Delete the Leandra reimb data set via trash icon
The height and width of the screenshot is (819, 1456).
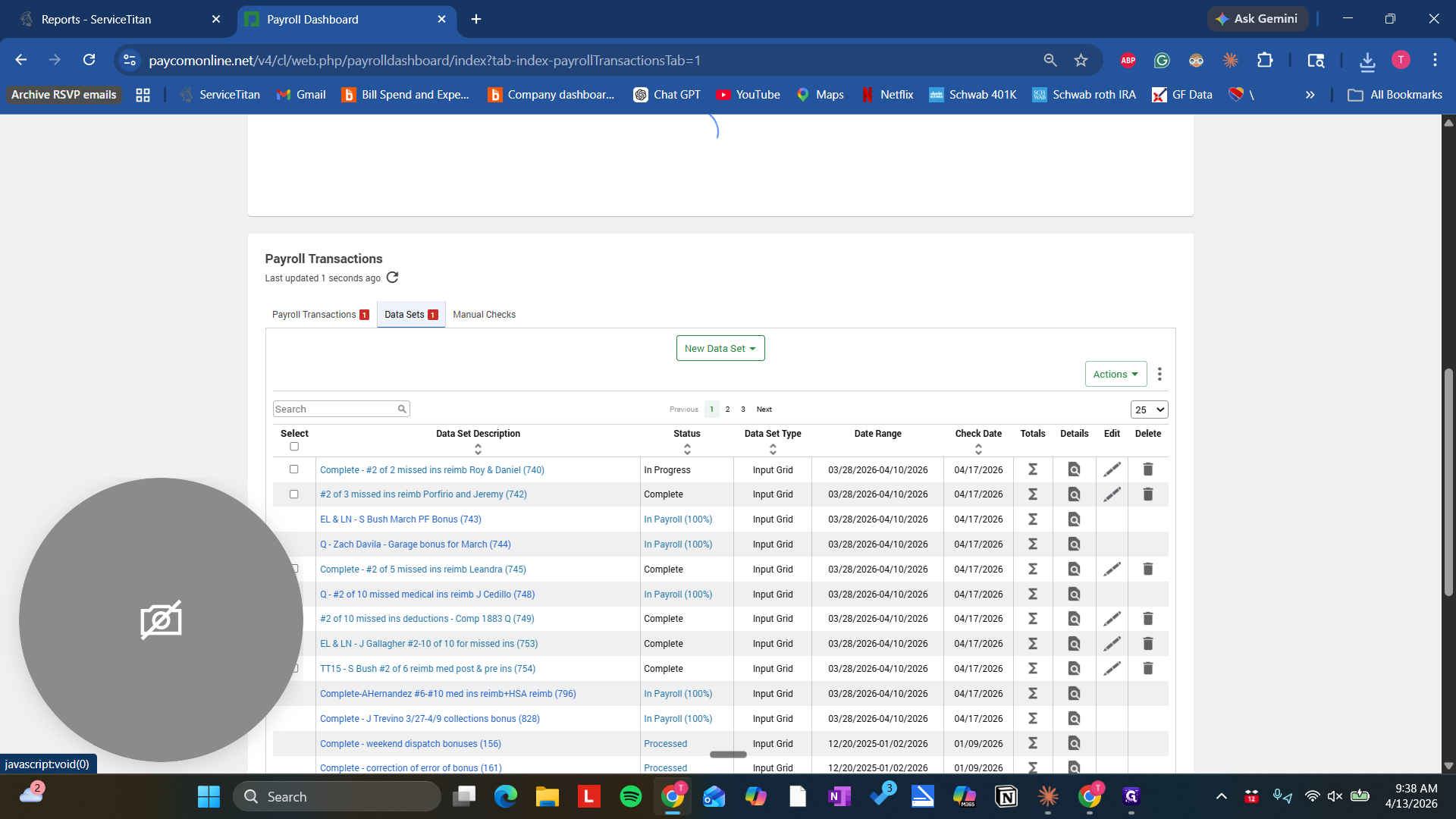pos(1147,570)
